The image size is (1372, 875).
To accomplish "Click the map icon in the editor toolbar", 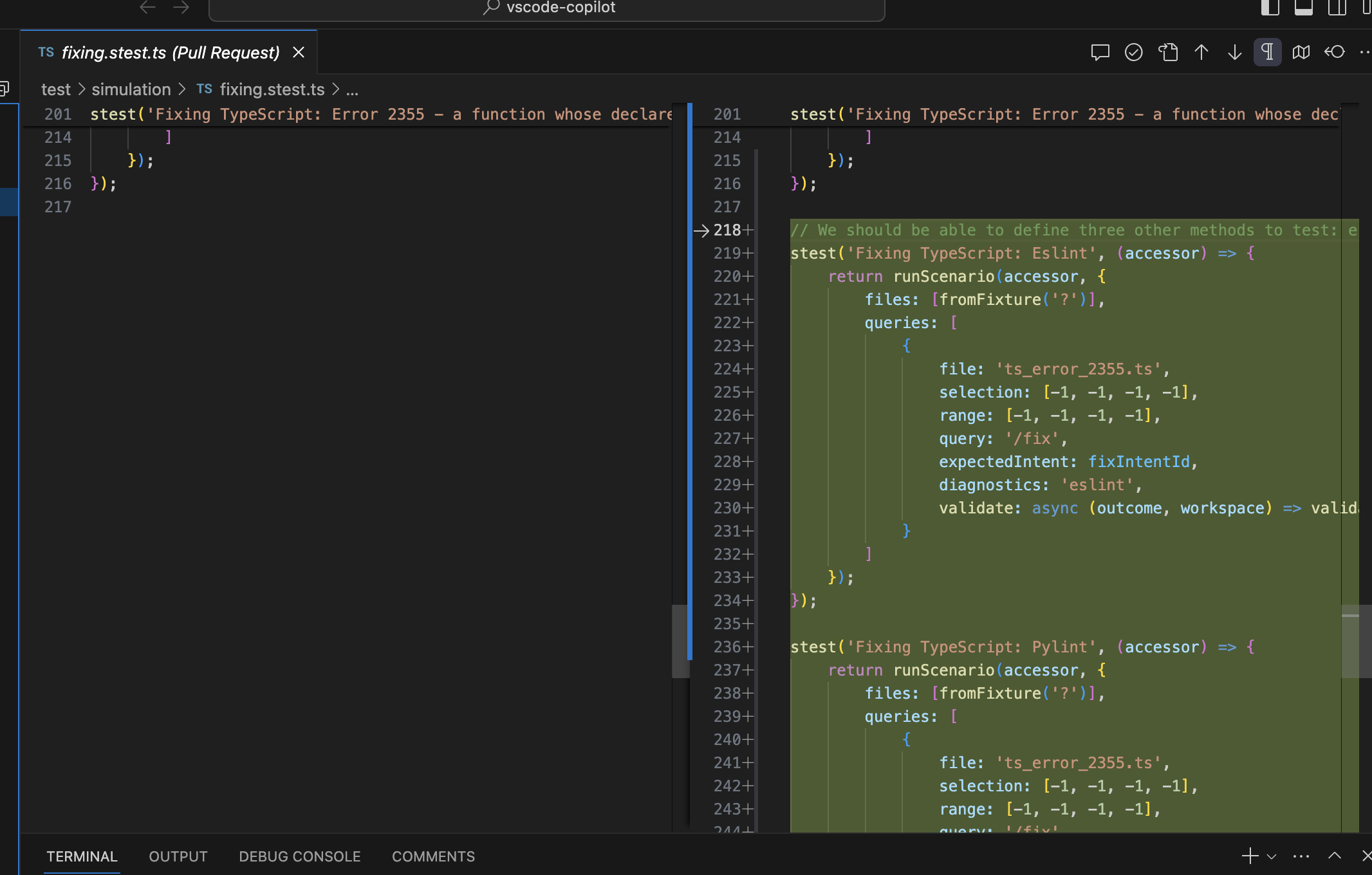I will coord(1301,52).
